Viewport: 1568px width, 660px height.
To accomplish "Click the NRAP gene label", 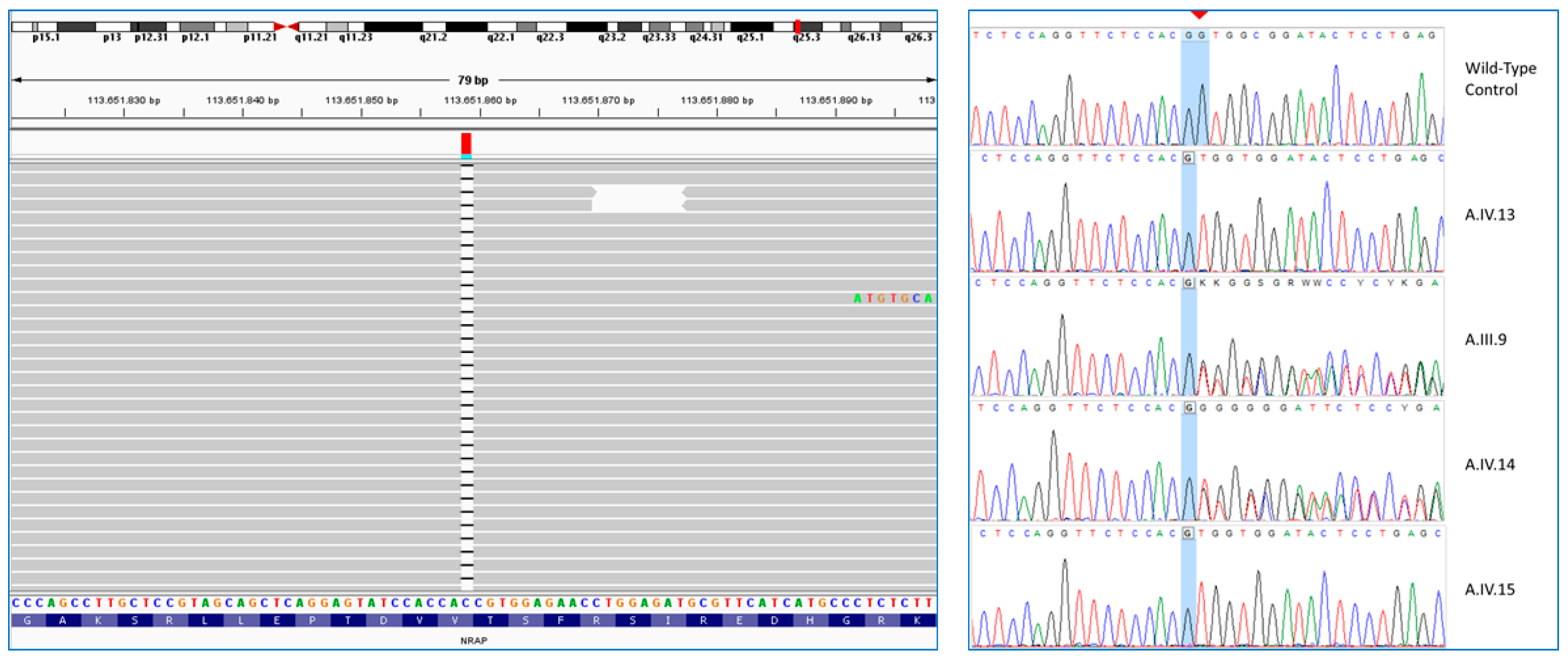I will tap(473, 641).
